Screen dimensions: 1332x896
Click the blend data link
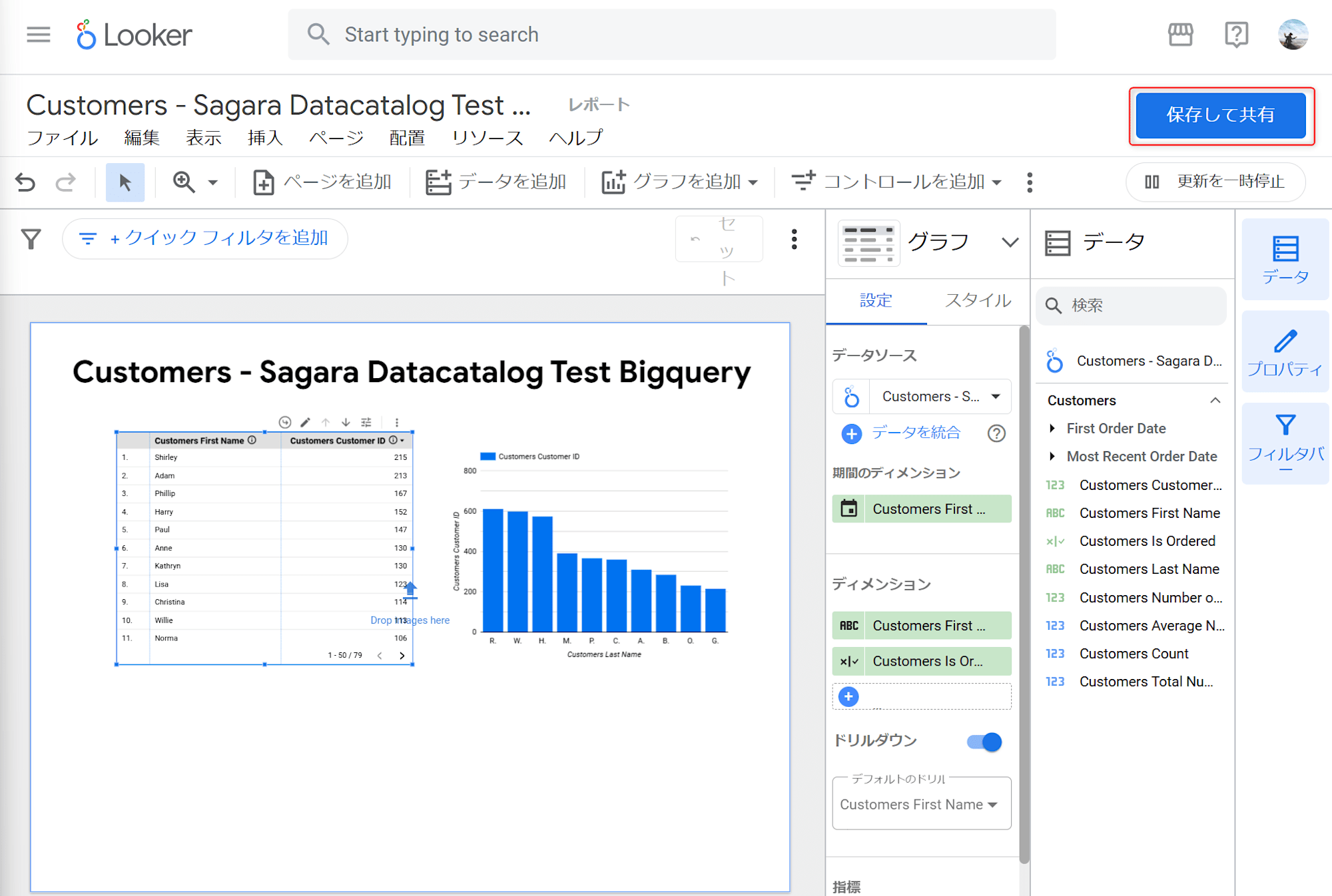pos(916,433)
